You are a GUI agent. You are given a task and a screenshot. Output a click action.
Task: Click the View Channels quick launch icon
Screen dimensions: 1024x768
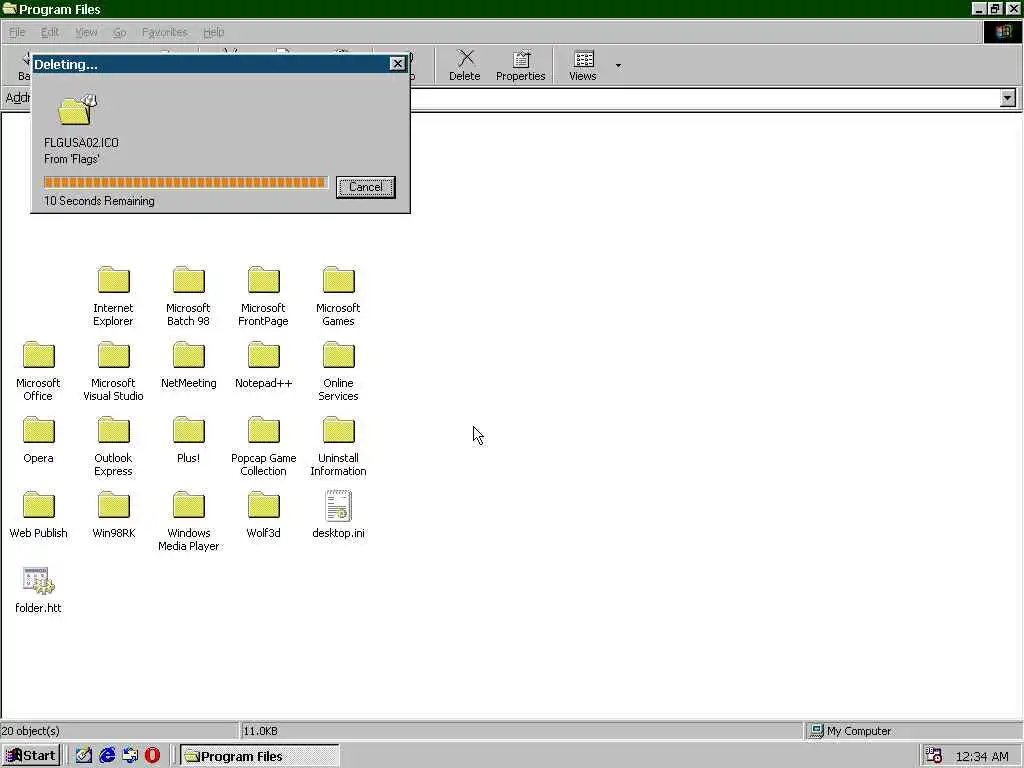pyautogui.click(x=130, y=756)
